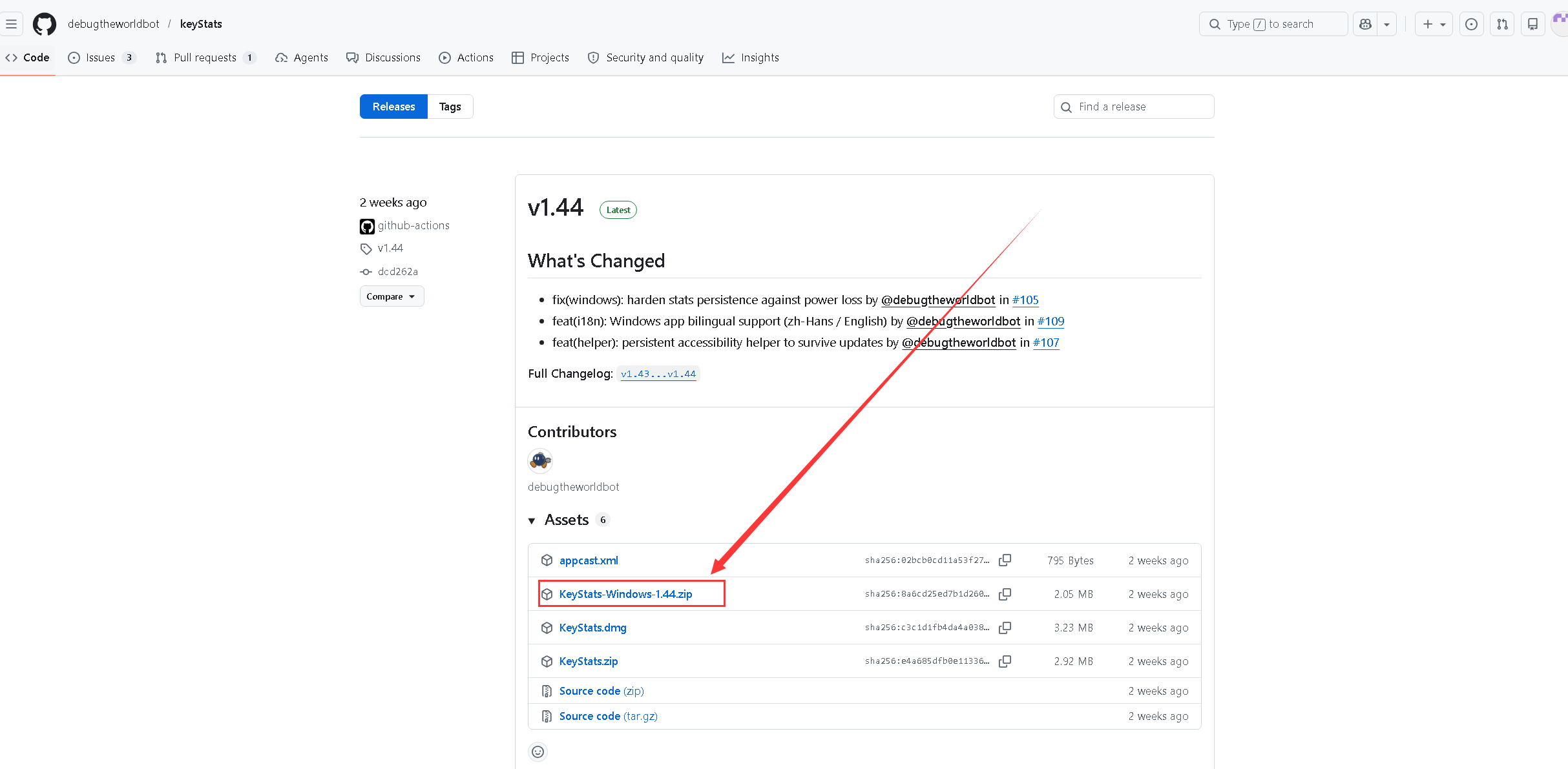Open the create new plus dropdown

[x=1434, y=24]
